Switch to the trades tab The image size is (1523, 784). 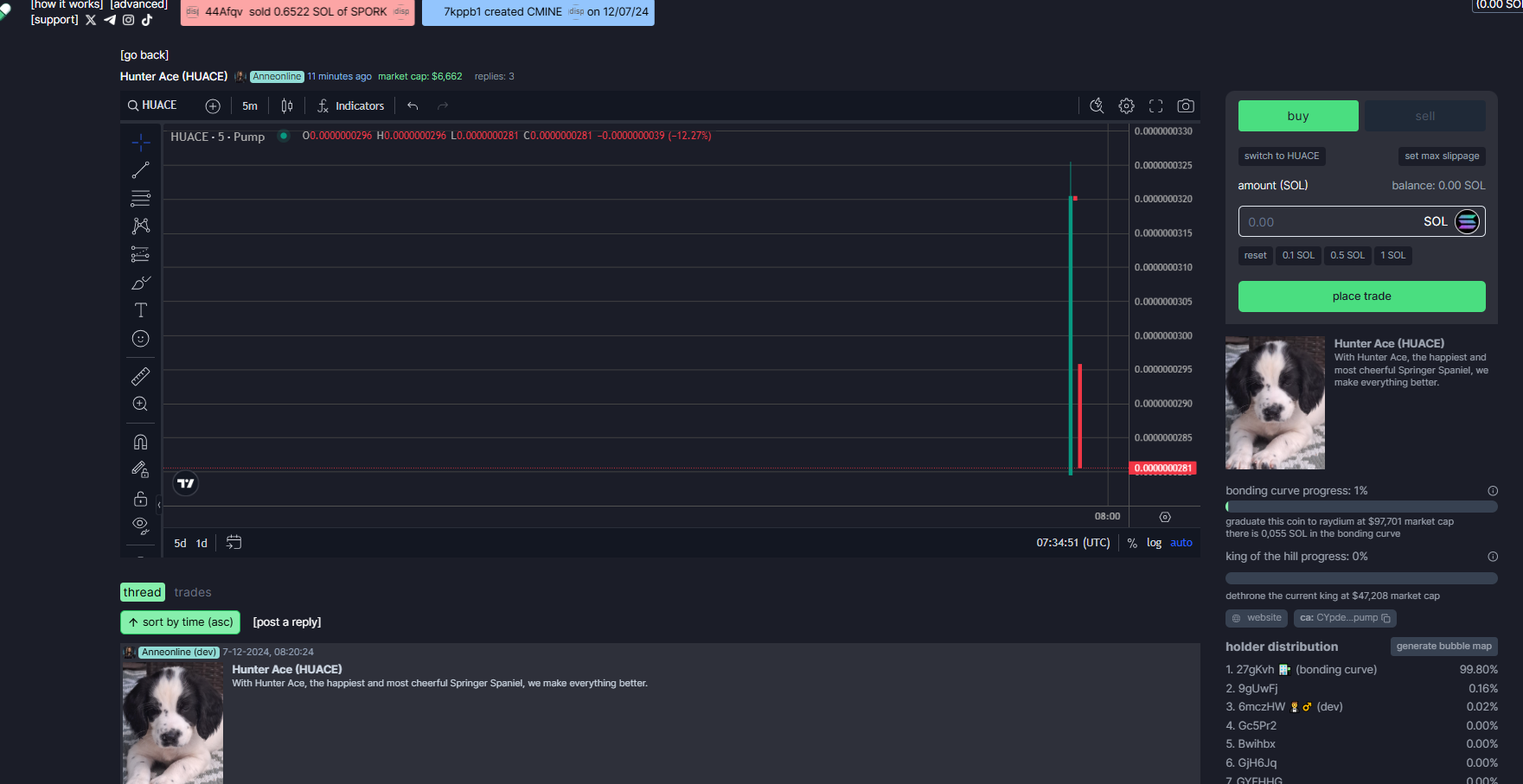pos(193,592)
